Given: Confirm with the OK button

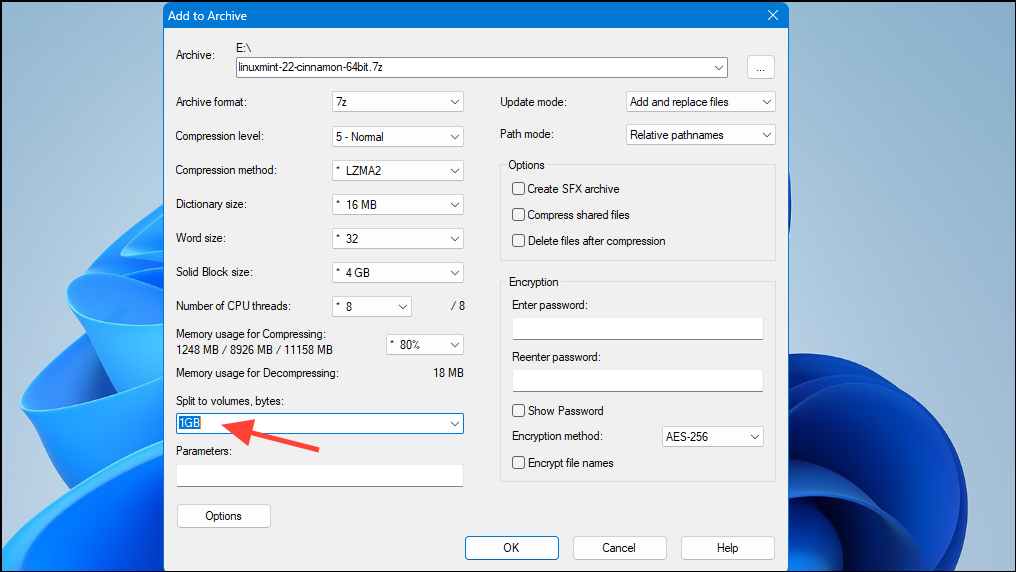Looking at the screenshot, I should [x=512, y=548].
